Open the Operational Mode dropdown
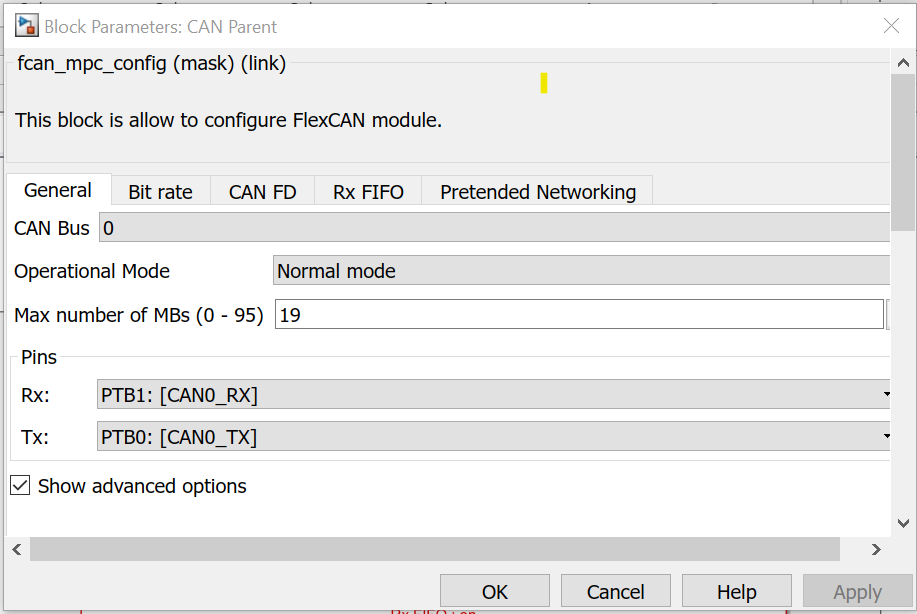The width and height of the screenshot is (917, 614). [x=581, y=271]
